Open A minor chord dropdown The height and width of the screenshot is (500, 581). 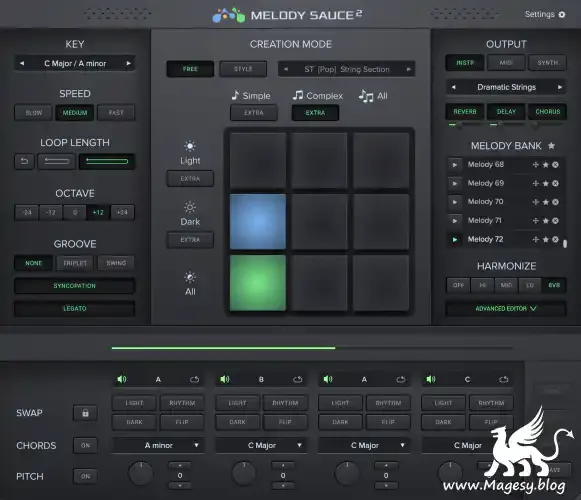tap(157, 446)
